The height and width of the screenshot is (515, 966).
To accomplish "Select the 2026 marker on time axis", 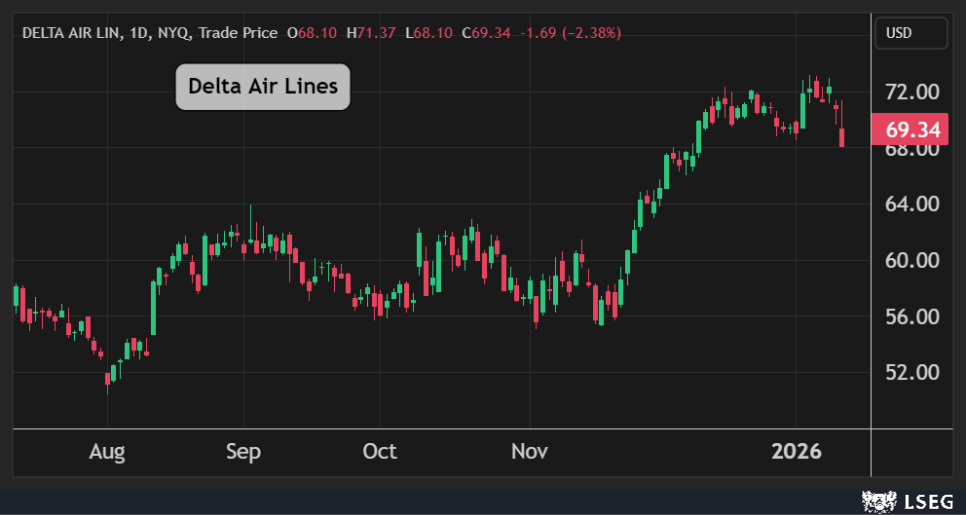I will [x=796, y=452].
